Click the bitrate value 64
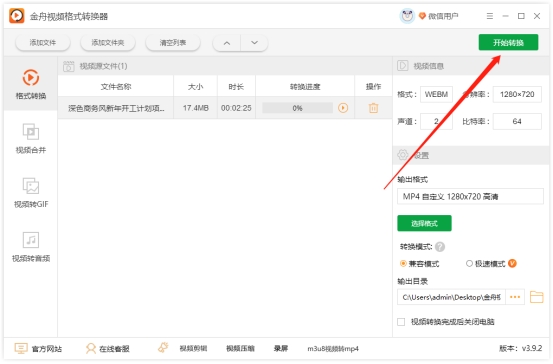Viewport: 553px width, 364px height. pyautogui.click(x=517, y=121)
